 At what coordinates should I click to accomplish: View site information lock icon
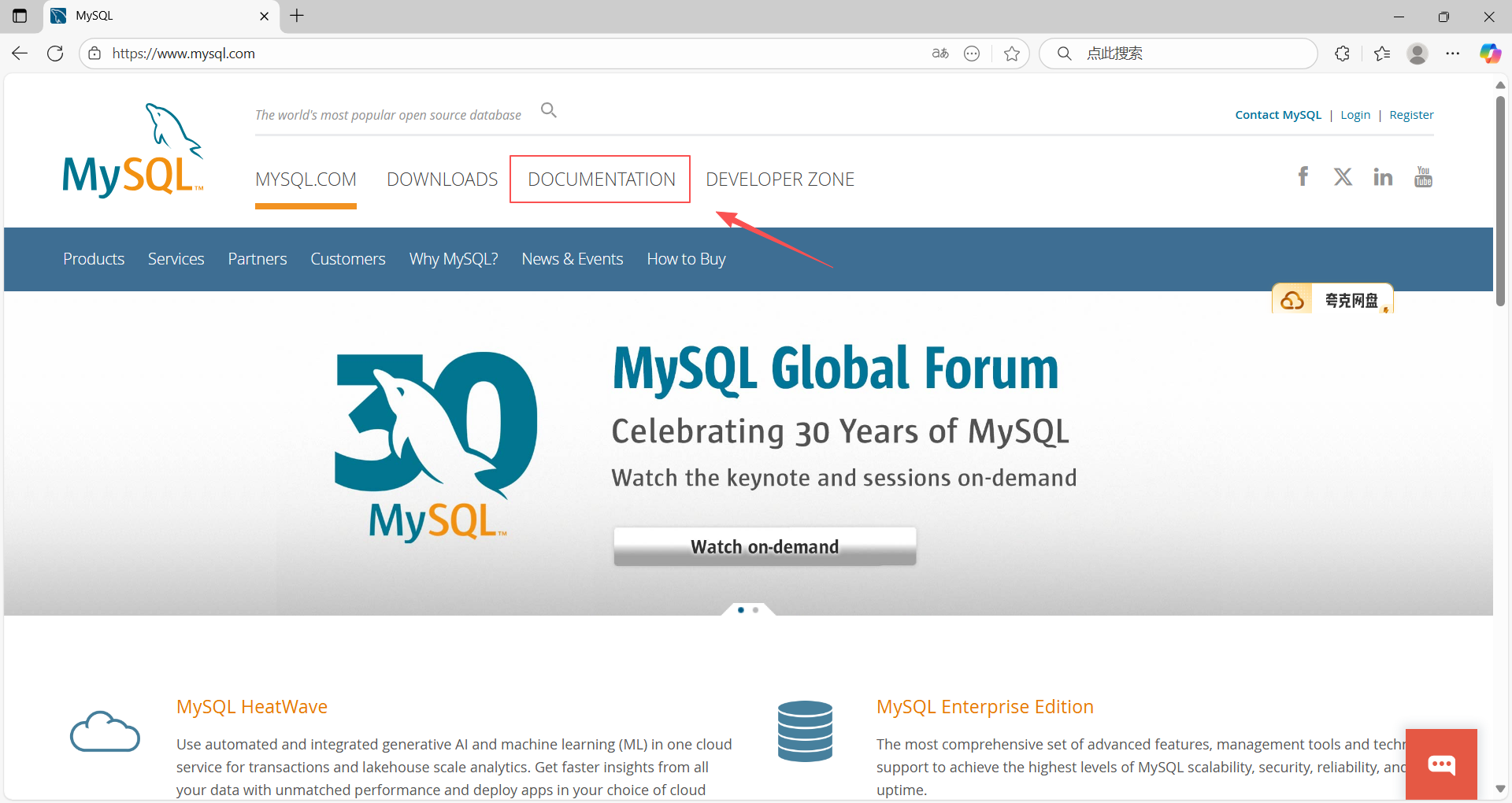tap(94, 54)
